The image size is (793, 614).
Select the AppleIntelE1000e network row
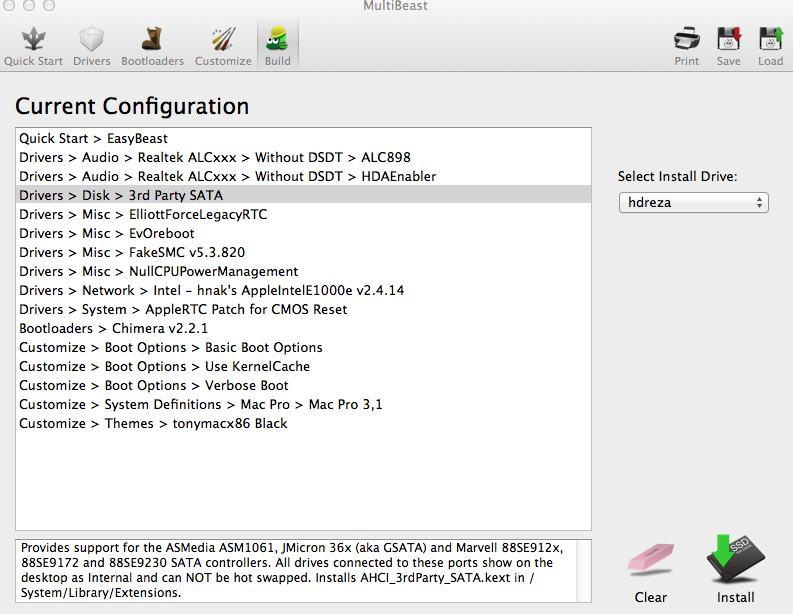303,290
